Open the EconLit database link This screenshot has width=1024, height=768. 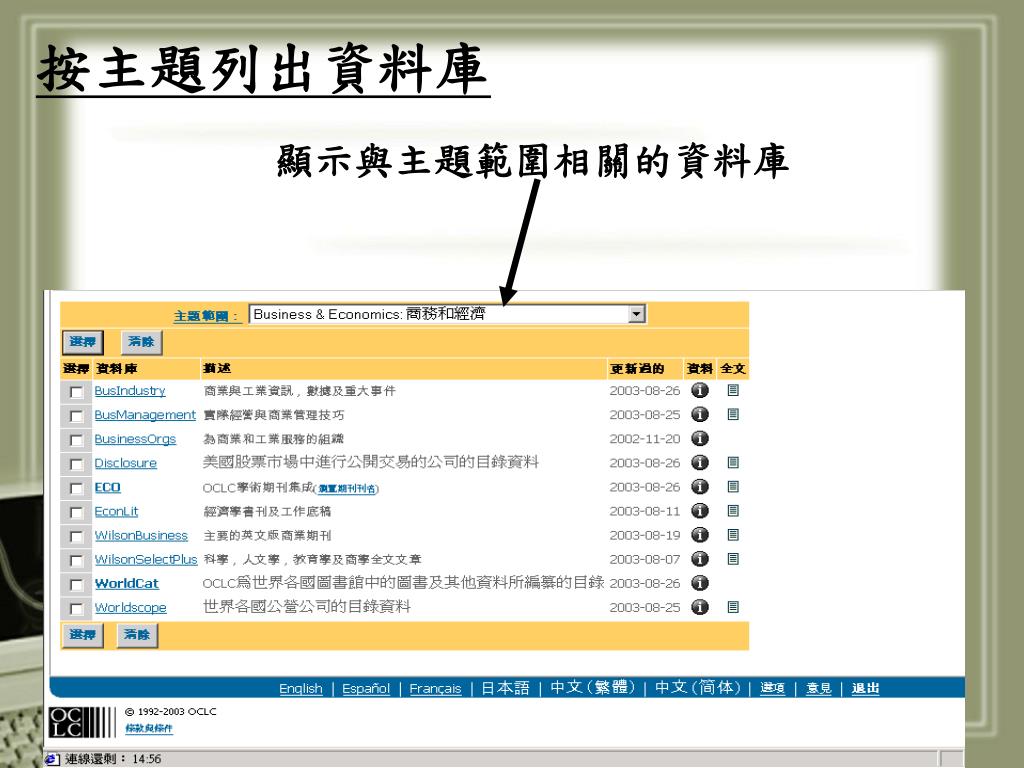(116, 511)
